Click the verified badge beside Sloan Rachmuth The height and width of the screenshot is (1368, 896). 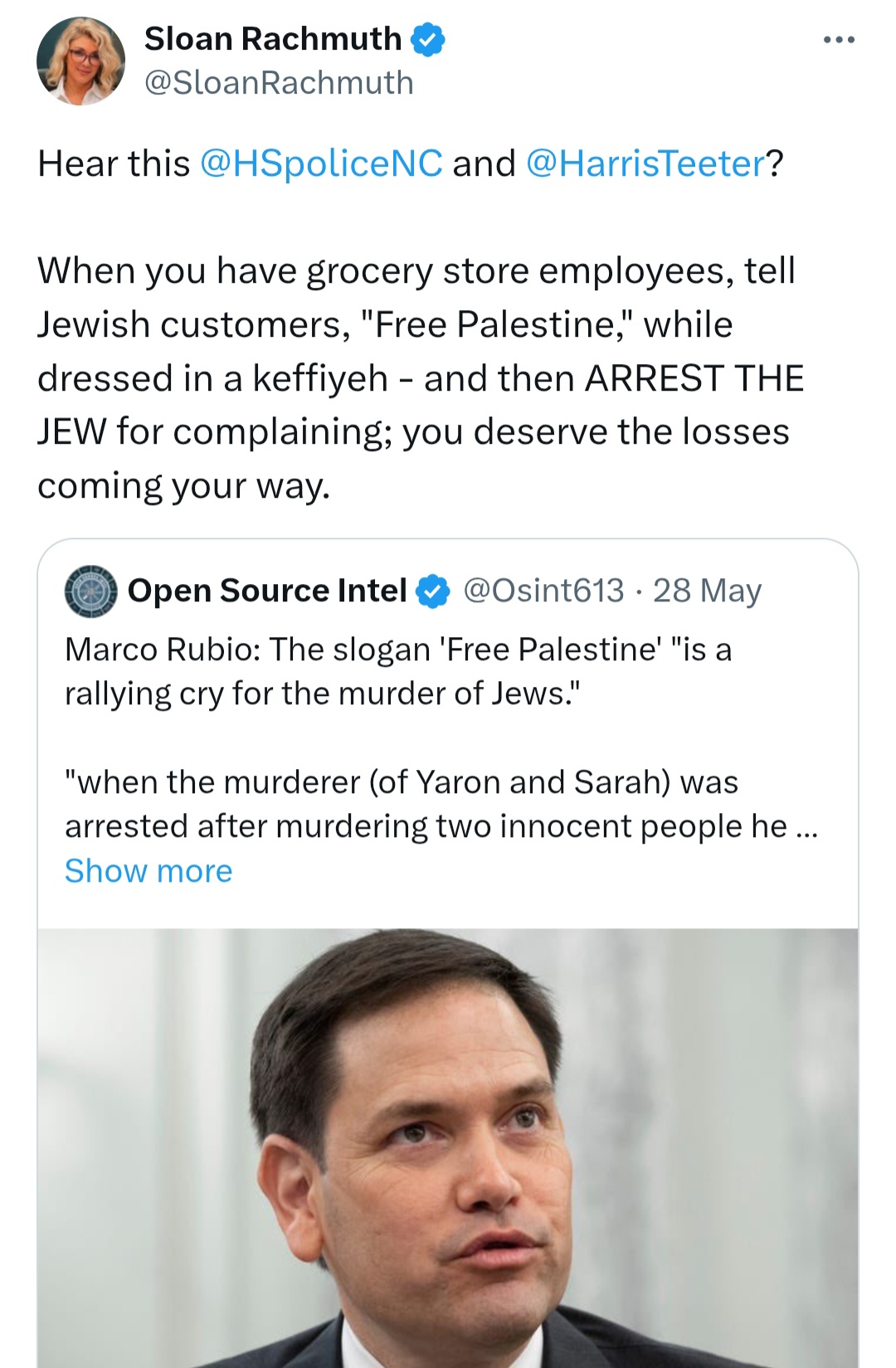(428, 40)
